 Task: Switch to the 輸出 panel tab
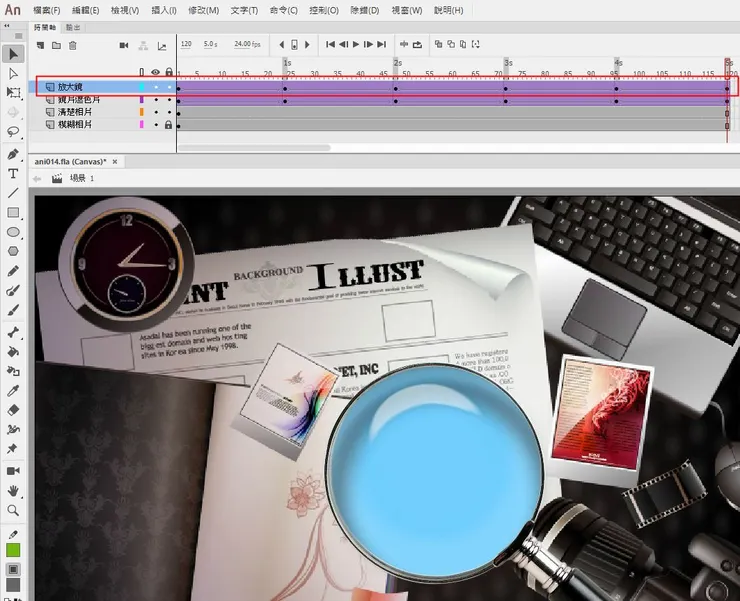73,27
